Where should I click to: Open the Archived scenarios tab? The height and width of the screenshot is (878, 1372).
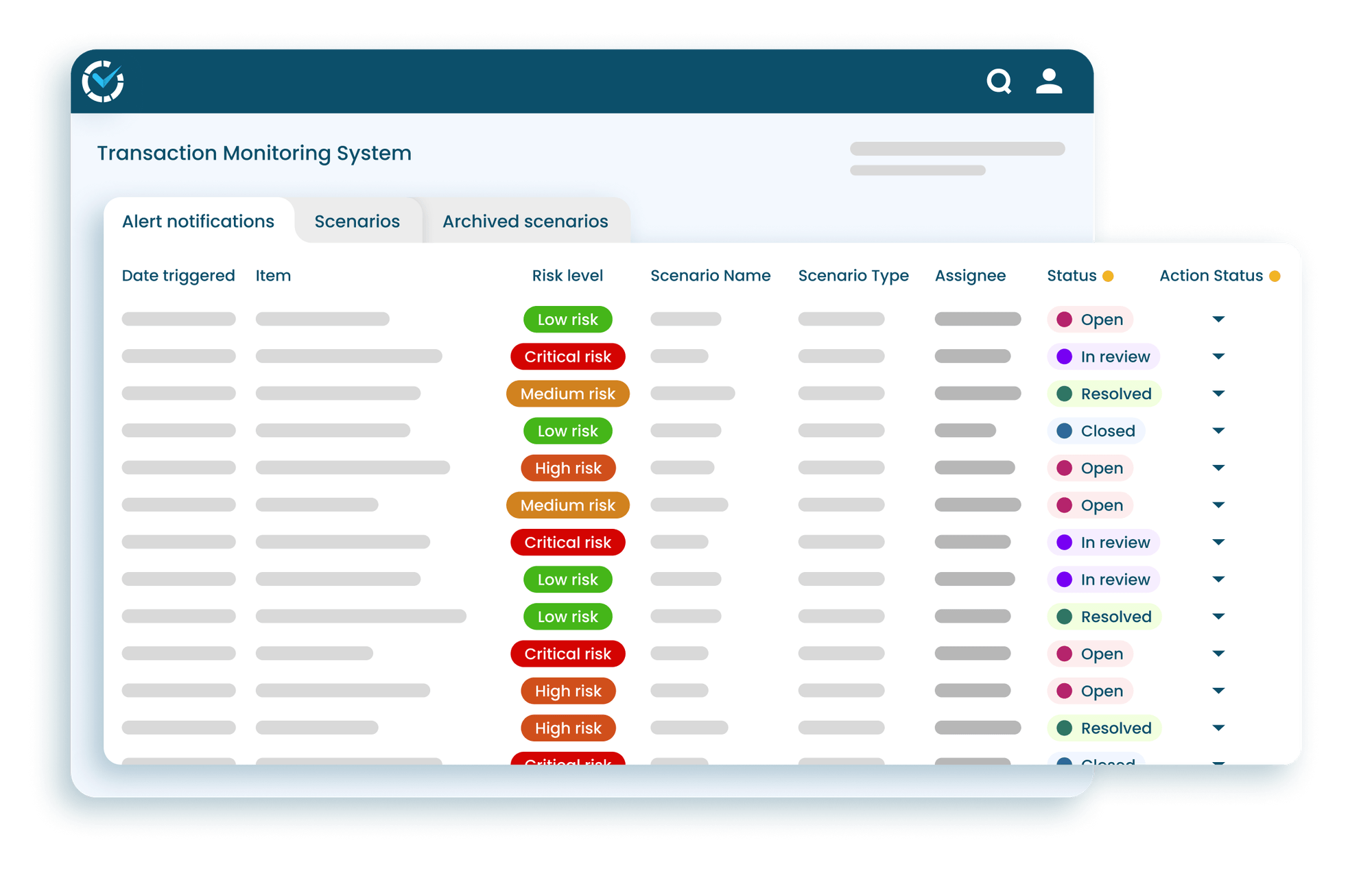525,221
